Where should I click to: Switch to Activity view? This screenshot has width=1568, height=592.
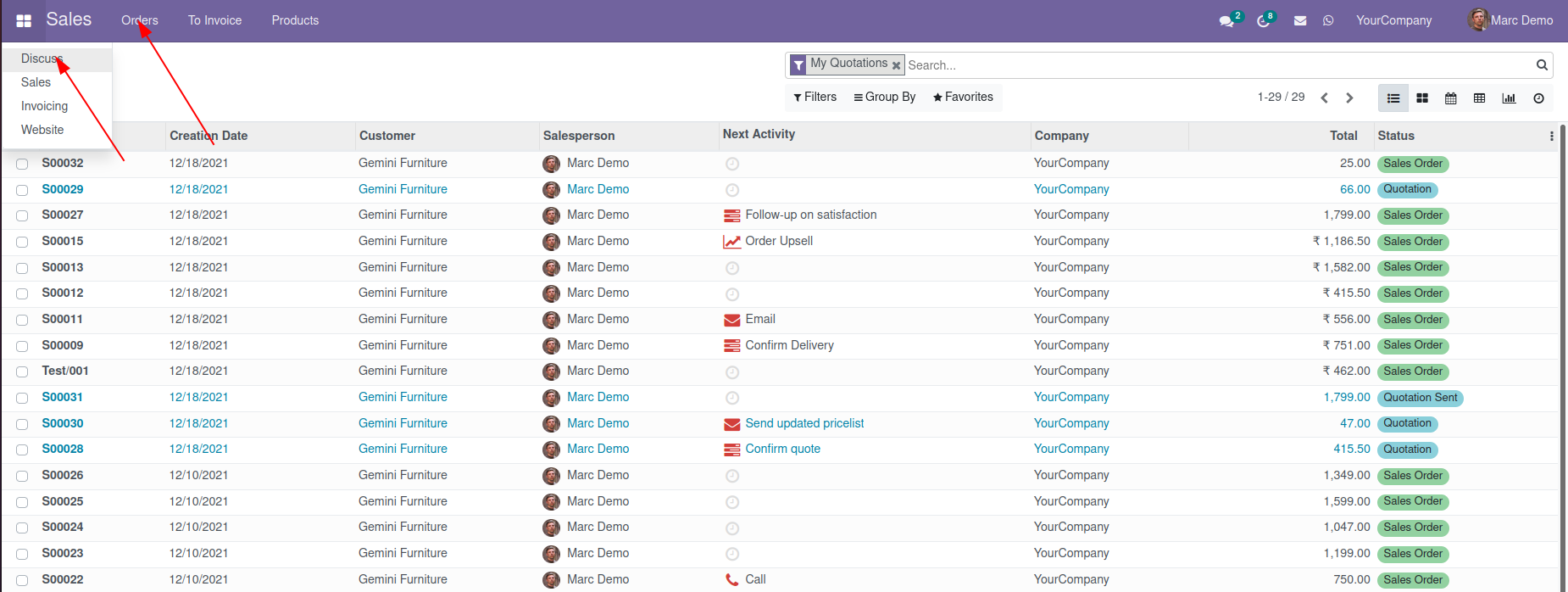tap(1538, 98)
